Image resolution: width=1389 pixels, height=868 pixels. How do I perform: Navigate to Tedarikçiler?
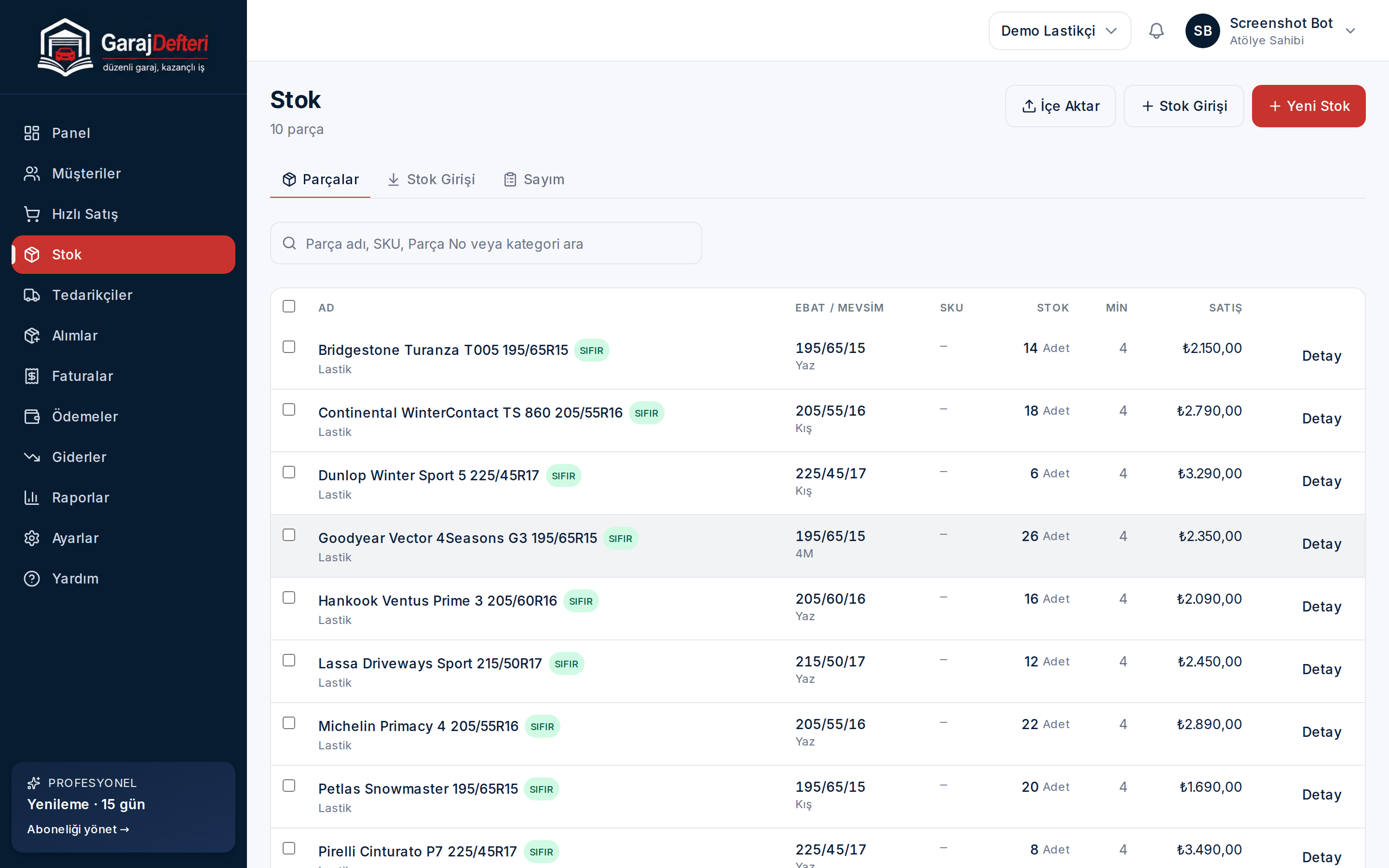click(123, 295)
